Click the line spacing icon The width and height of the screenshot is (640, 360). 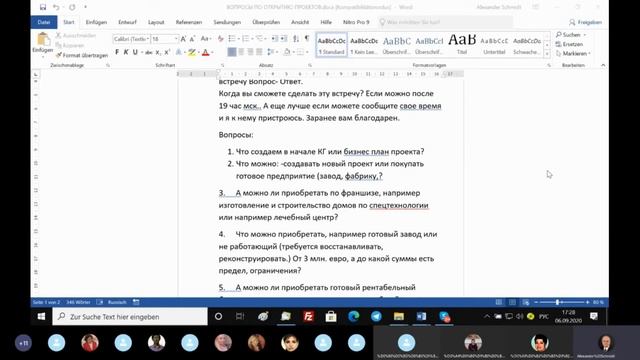click(x=270, y=52)
